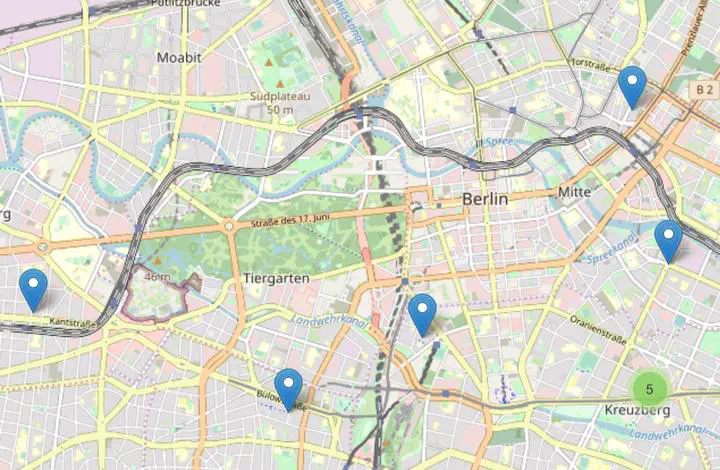
Task: Click the blue marker above Kantstraße
Action: [x=34, y=290]
